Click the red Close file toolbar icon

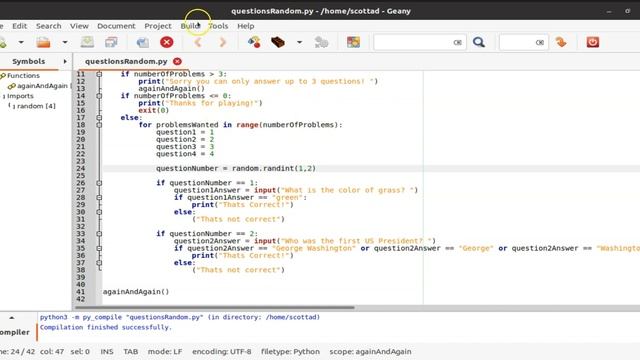tap(167, 42)
